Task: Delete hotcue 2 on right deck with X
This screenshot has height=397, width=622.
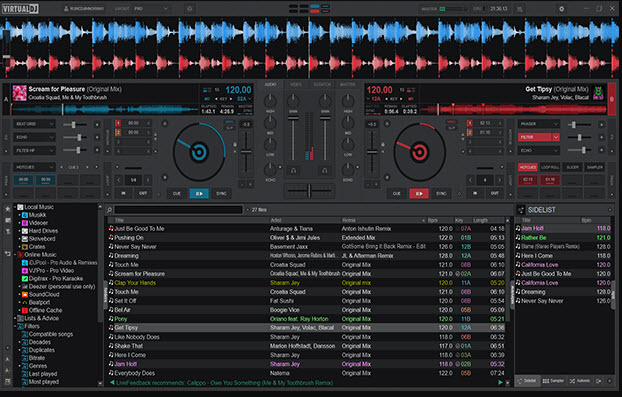Action: point(500,132)
